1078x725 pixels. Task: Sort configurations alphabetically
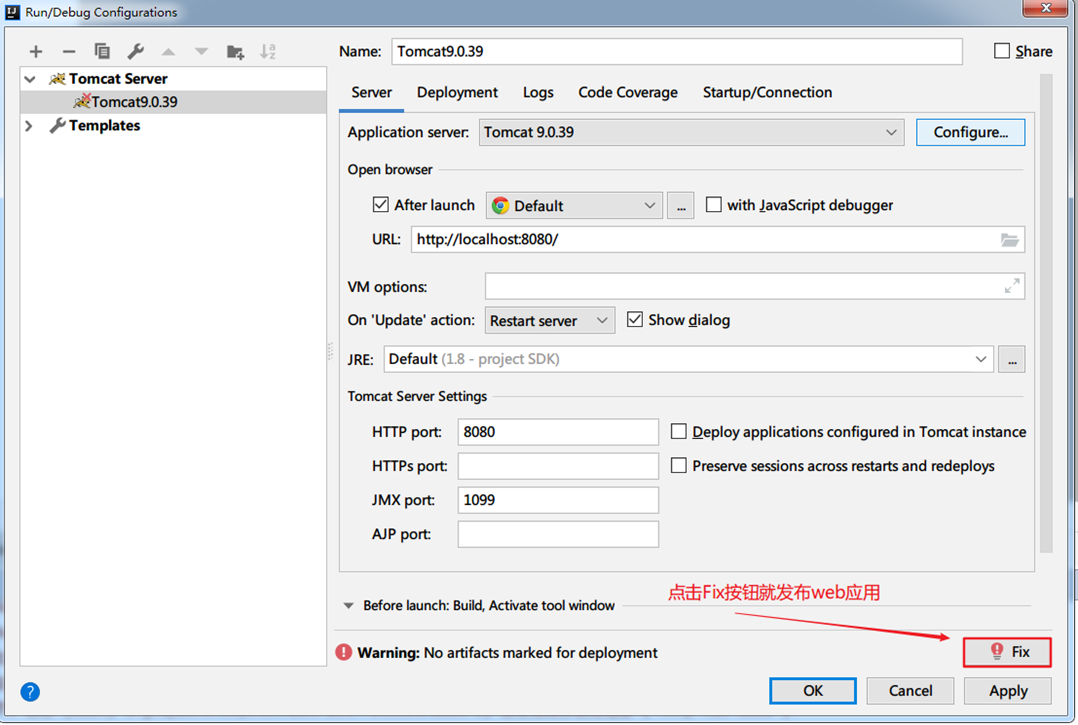(268, 52)
